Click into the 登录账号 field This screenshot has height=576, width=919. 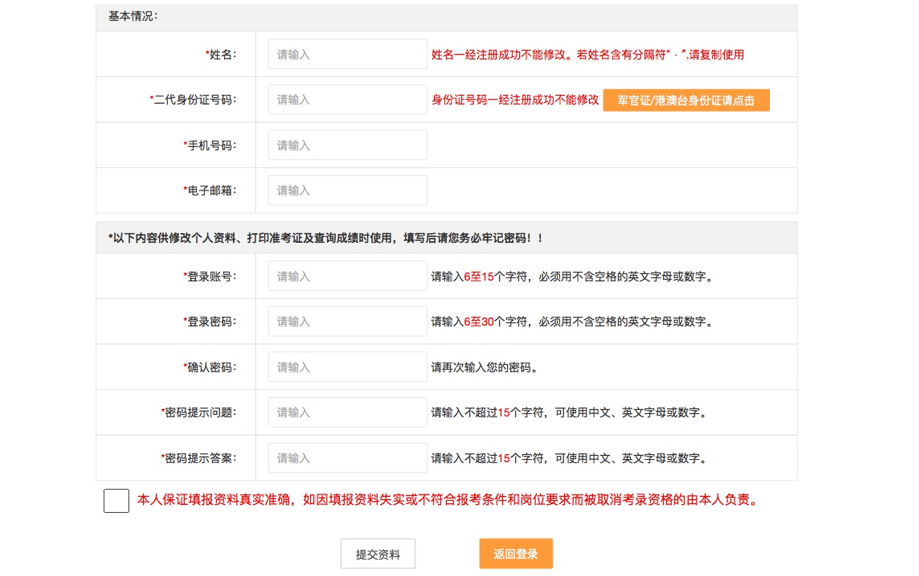pos(347,276)
